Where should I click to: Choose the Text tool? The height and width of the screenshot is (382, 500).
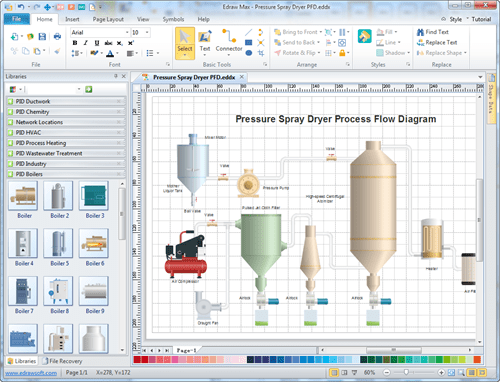click(205, 42)
